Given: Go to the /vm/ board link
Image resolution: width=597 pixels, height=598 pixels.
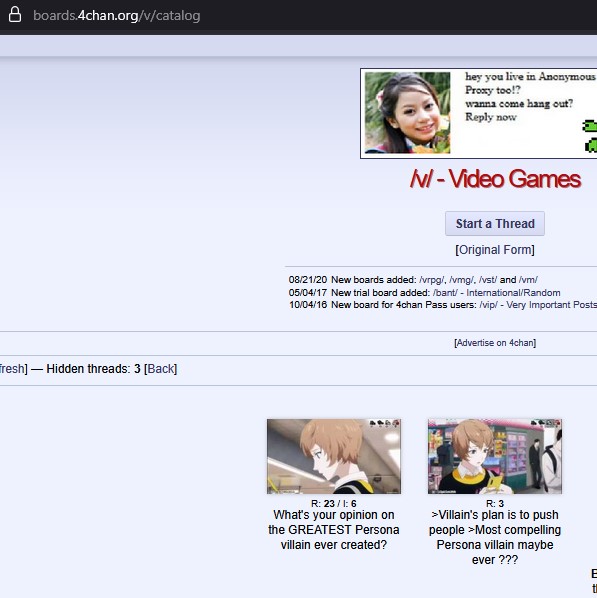Looking at the screenshot, I should (528, 280).
